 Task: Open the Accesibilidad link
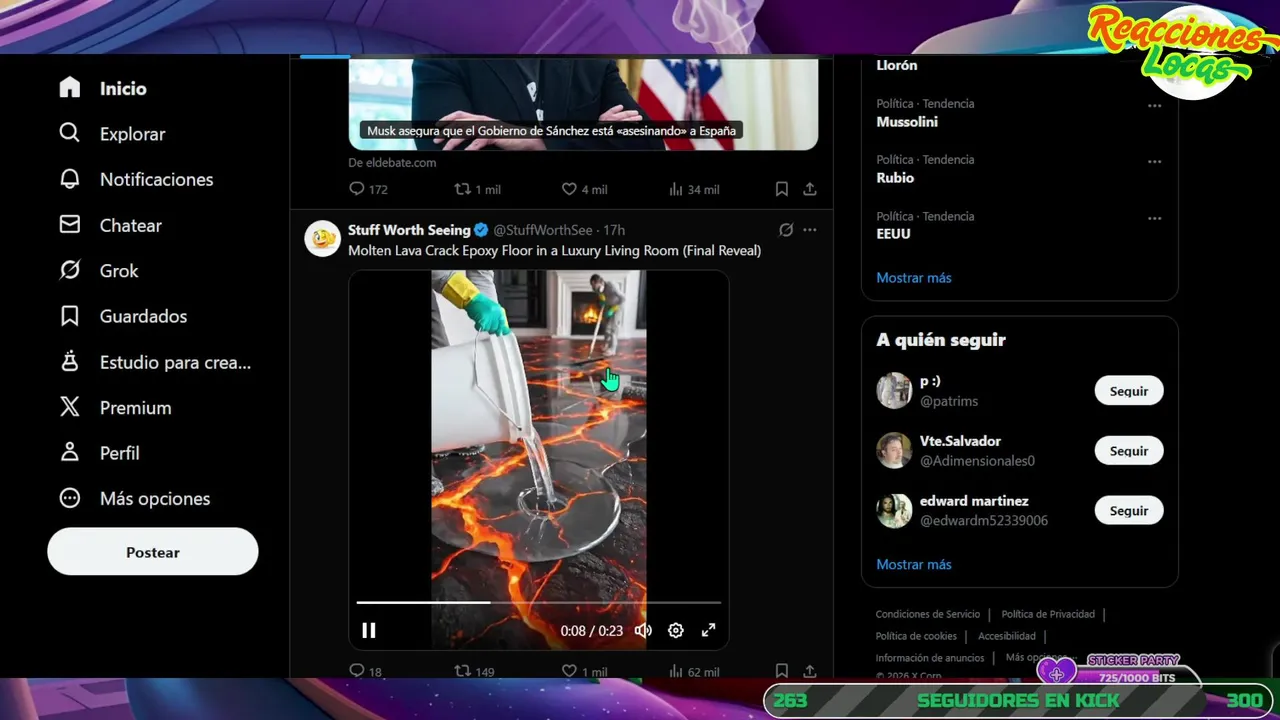tap(1007, 636)
